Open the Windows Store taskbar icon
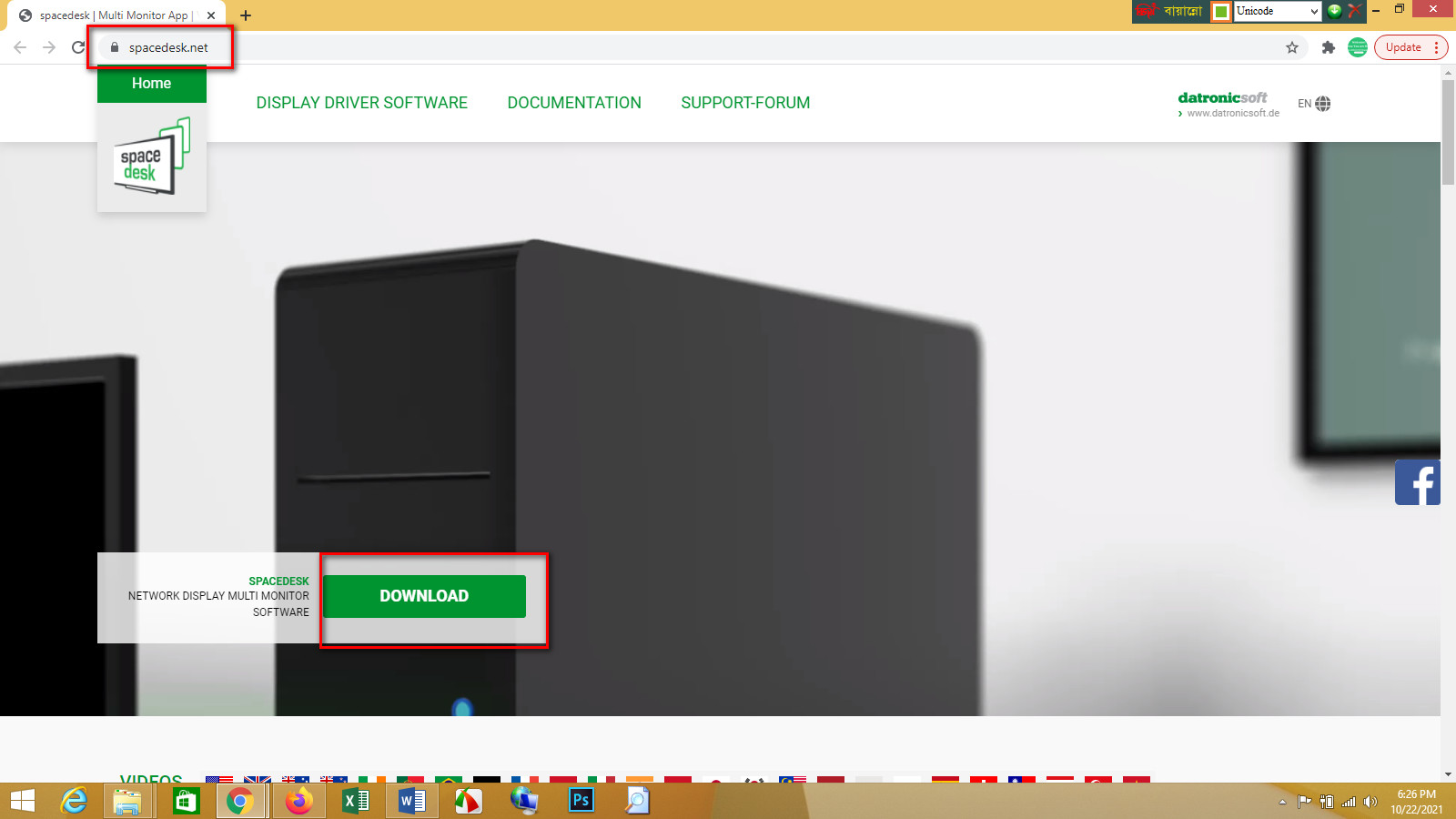 coord(186,801)
